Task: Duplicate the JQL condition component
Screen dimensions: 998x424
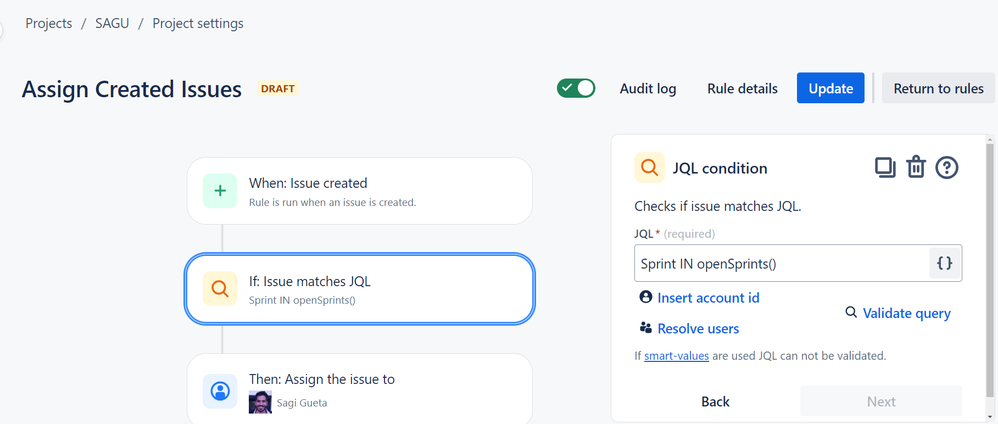Action: (x=885, y=168)
